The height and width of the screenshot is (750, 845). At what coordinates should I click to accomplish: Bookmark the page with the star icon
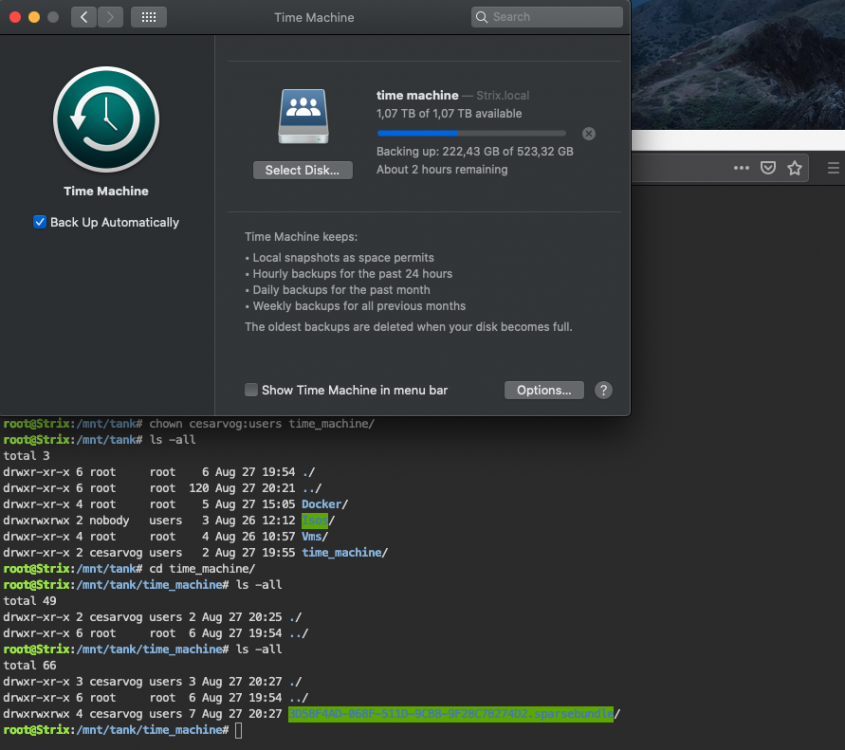(794, 168)
